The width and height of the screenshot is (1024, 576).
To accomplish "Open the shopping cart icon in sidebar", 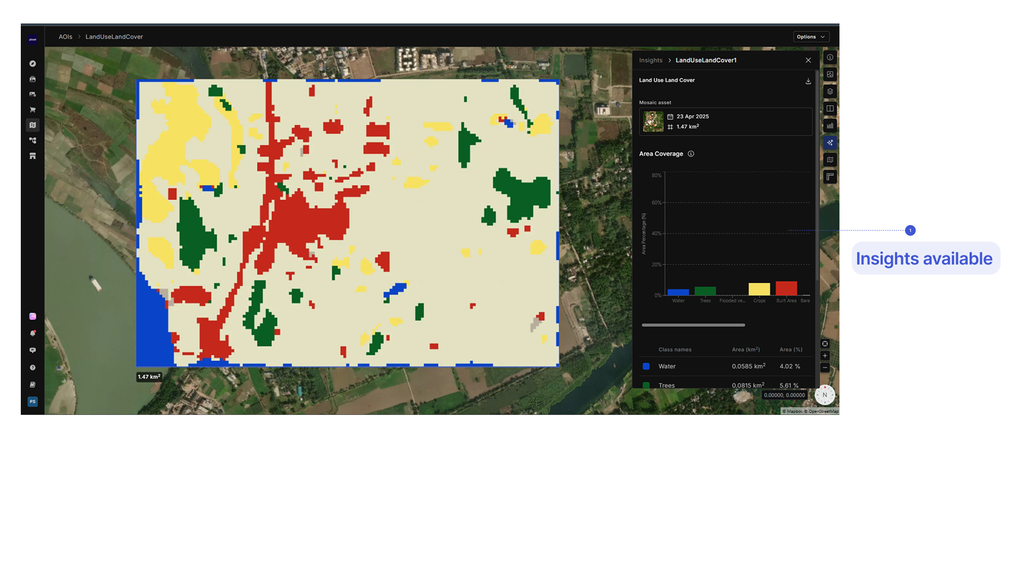I will [33, 110].
